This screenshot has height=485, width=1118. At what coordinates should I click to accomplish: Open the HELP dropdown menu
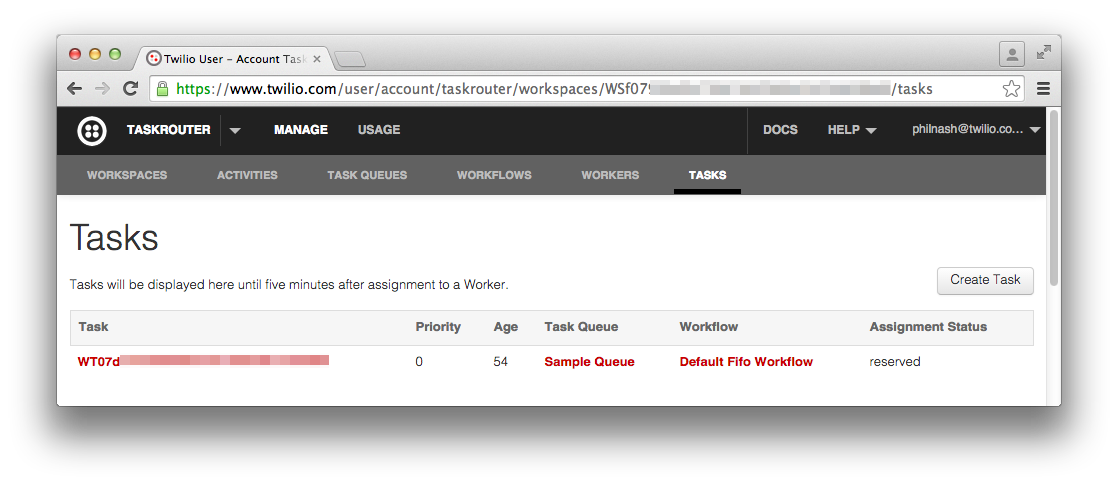(x=852, y=130)
